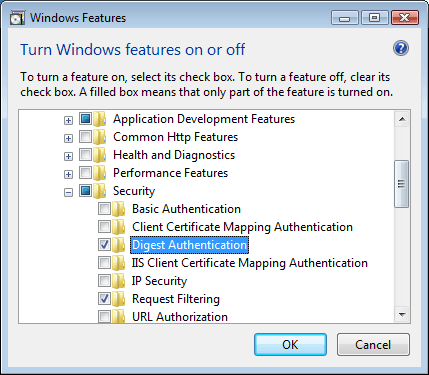429x375 pixels.
Task: Click the Health and Diagnostics folder icon
Action: point(99,155)
